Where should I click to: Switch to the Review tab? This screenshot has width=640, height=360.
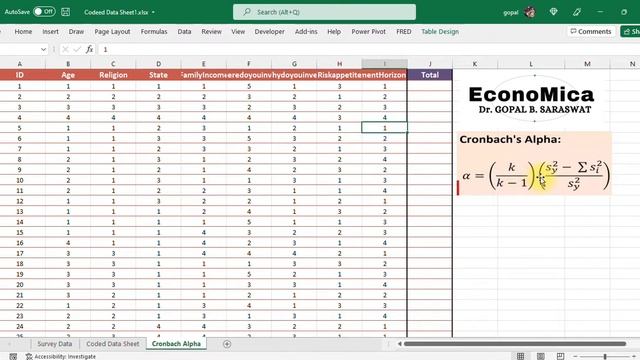211,31
